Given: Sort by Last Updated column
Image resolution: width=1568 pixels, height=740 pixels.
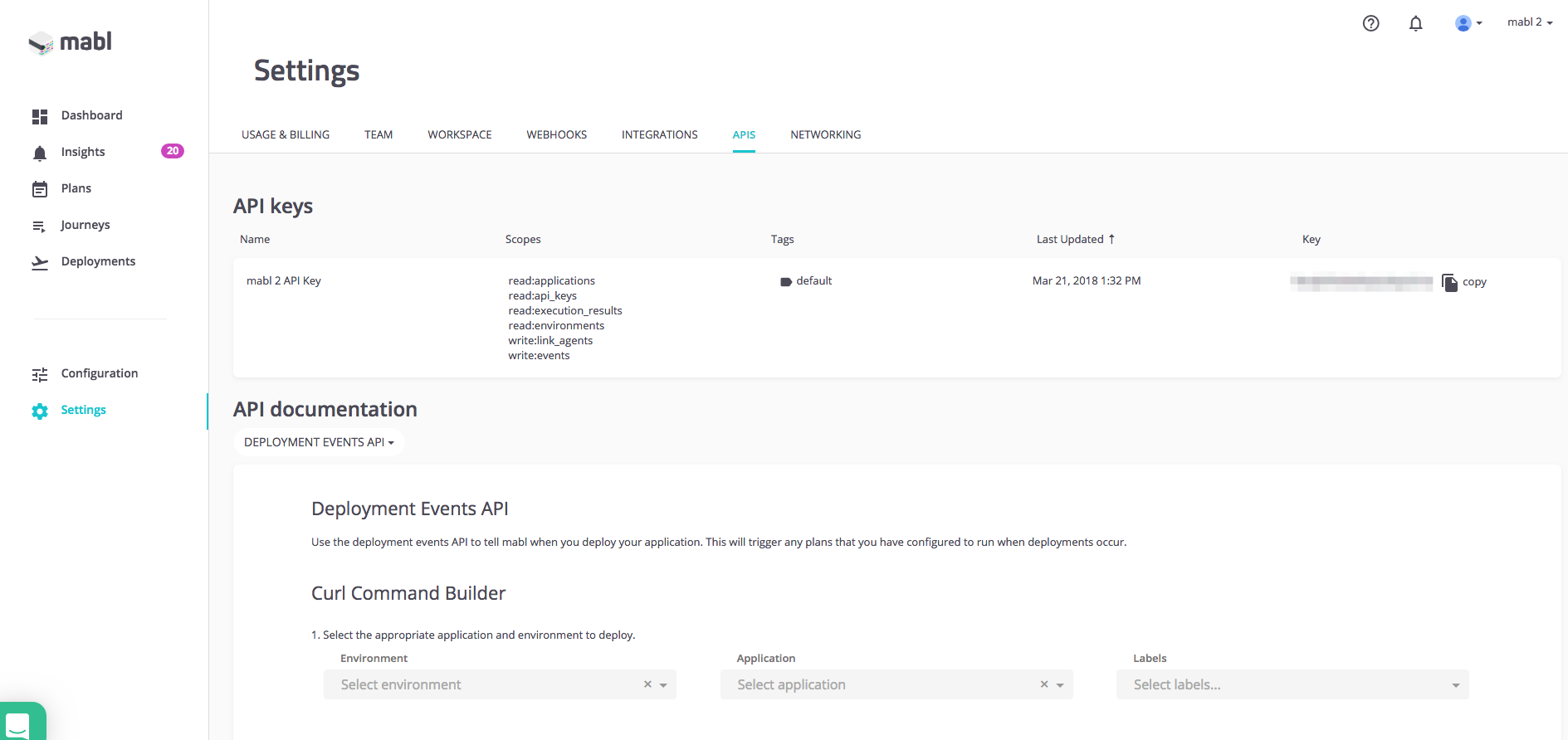Looking at the screenshot, I should tap(1070, 239).
